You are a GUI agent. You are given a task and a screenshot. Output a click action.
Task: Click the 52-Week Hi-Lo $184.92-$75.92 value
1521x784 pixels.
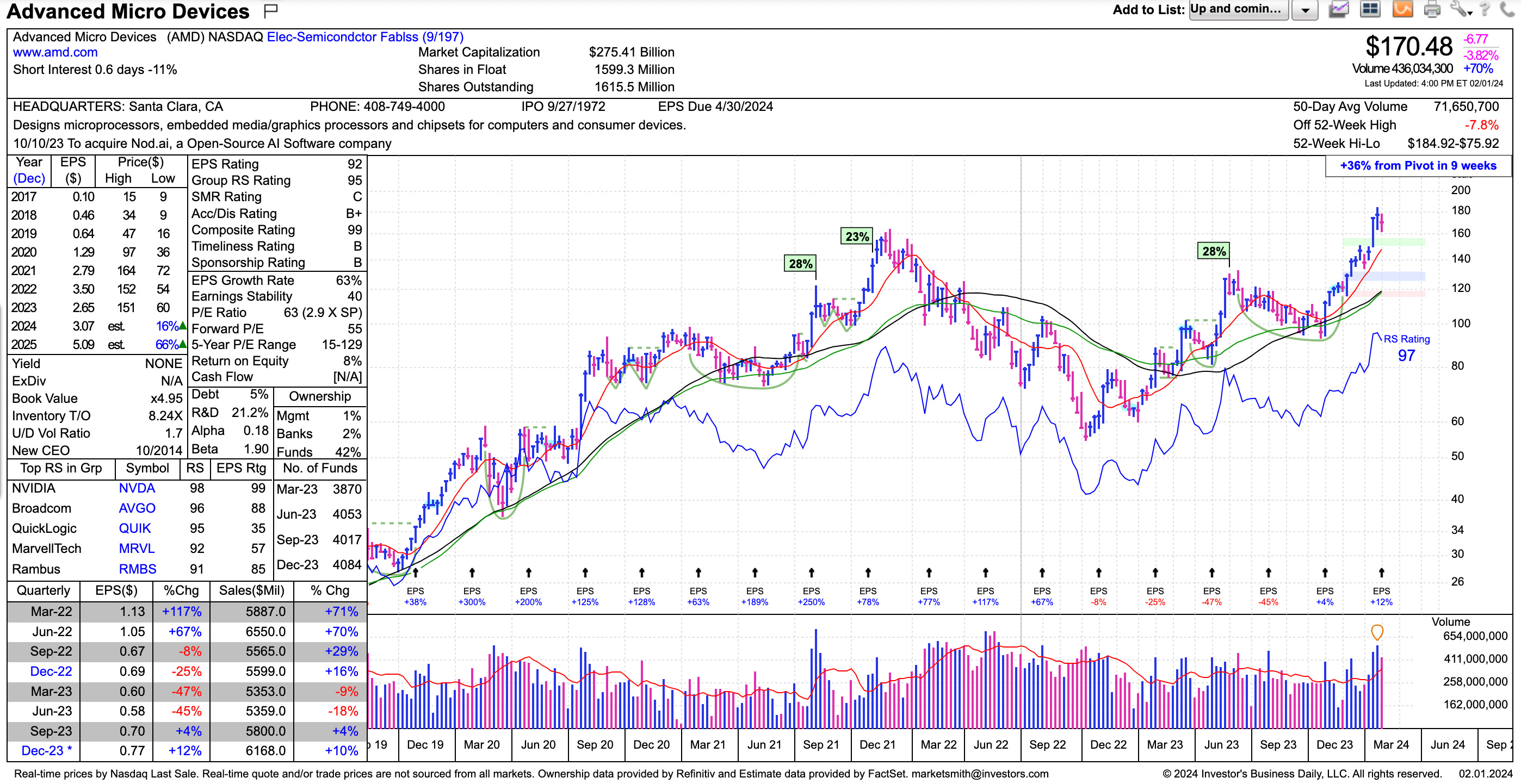1453,144
